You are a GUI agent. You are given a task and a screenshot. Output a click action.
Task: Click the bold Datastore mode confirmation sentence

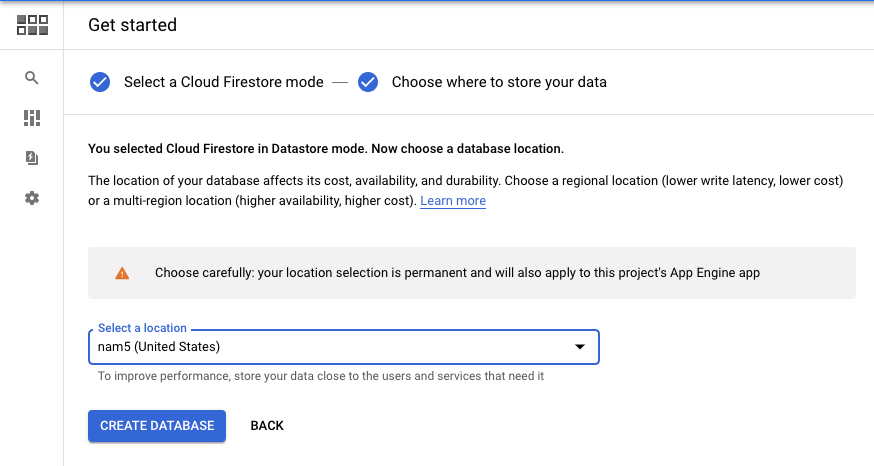(x=326, y=149)
